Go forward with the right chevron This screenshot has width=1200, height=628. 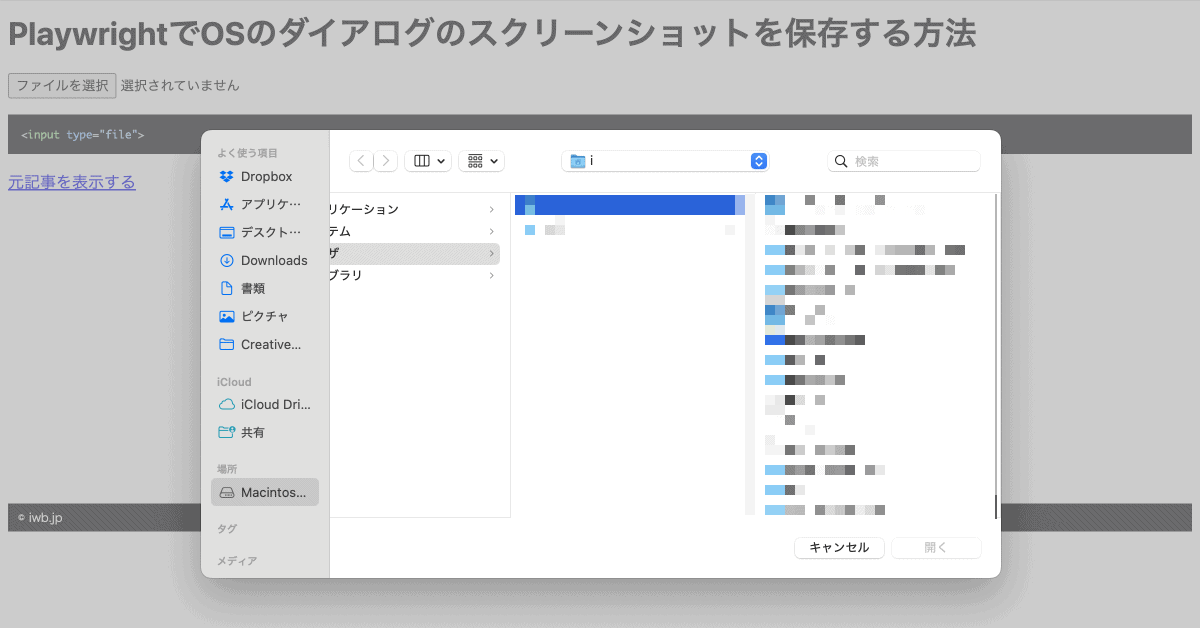[x=386, y=161]
